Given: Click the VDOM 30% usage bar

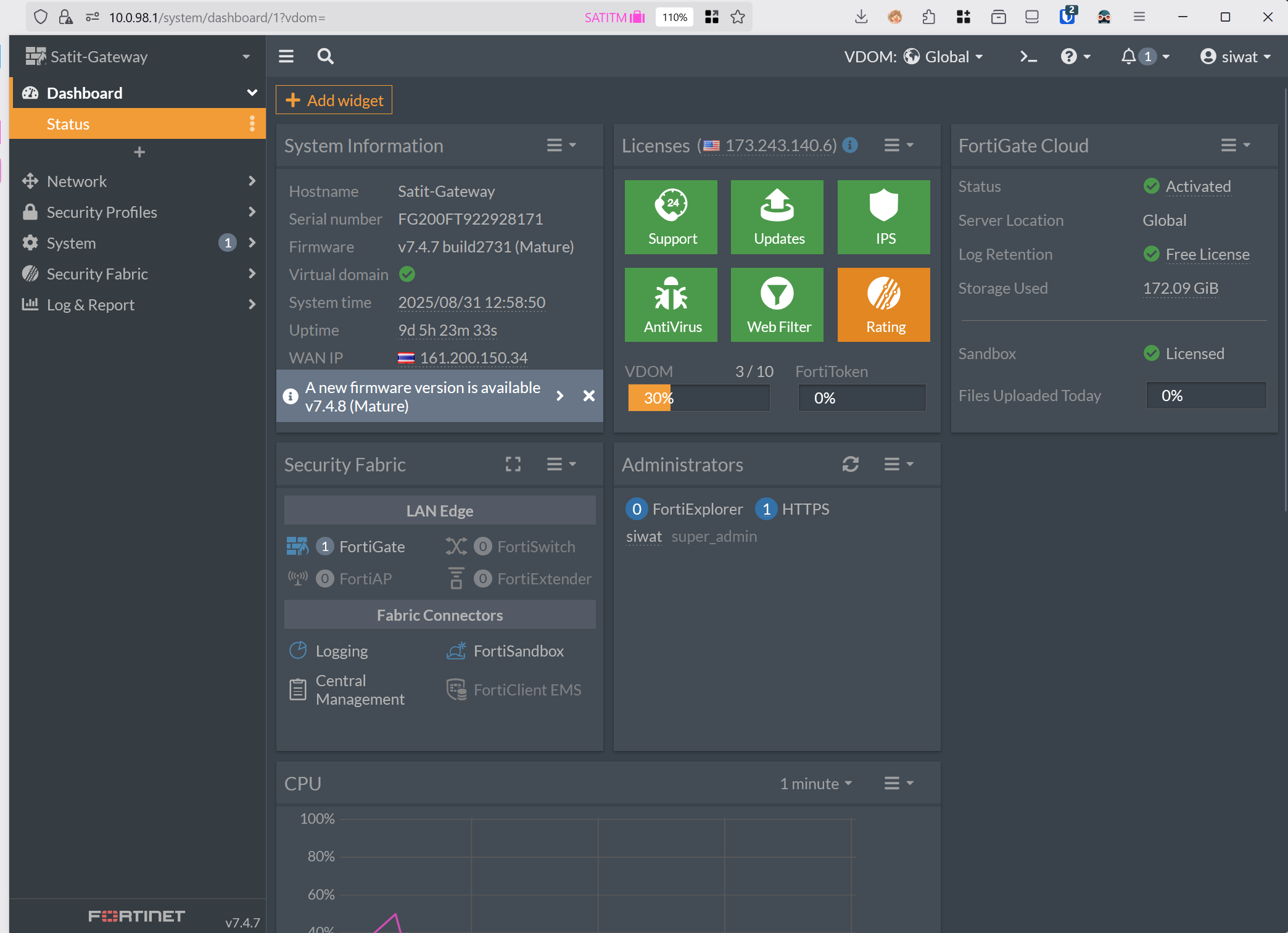Looking at the screenshot, I should 699,398.
